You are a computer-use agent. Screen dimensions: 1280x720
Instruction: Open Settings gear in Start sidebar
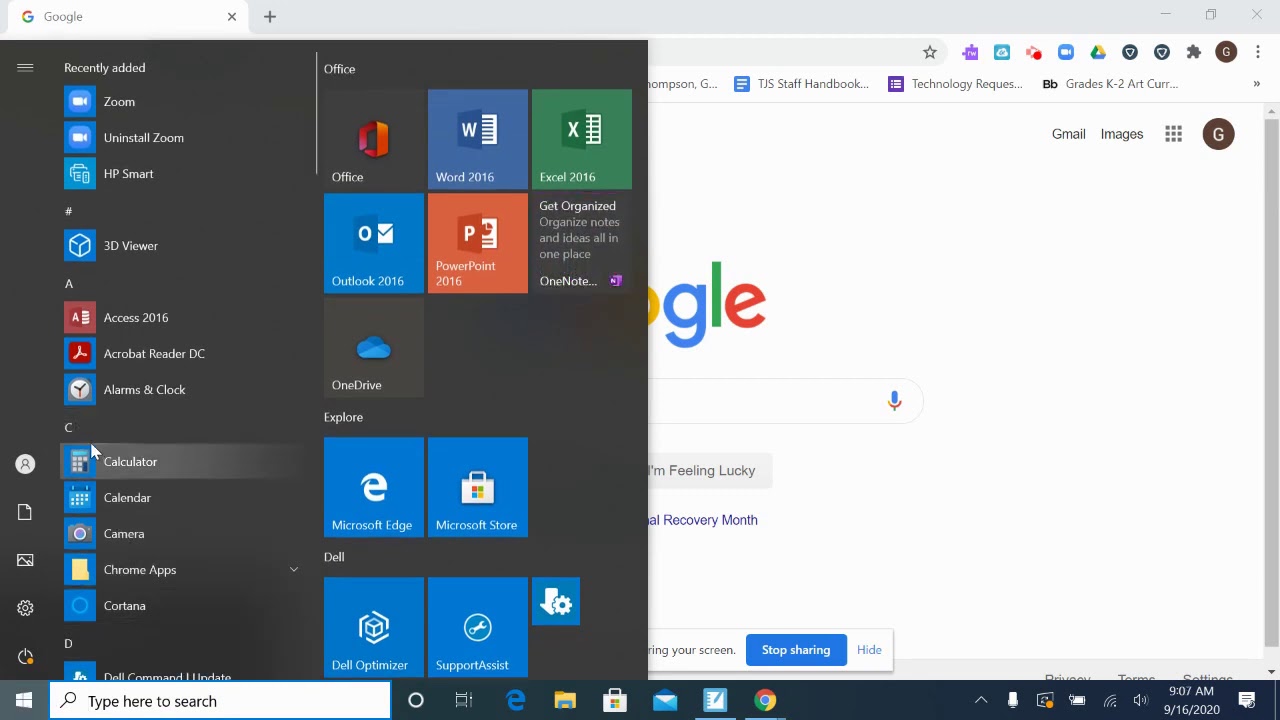click(25, 608)
